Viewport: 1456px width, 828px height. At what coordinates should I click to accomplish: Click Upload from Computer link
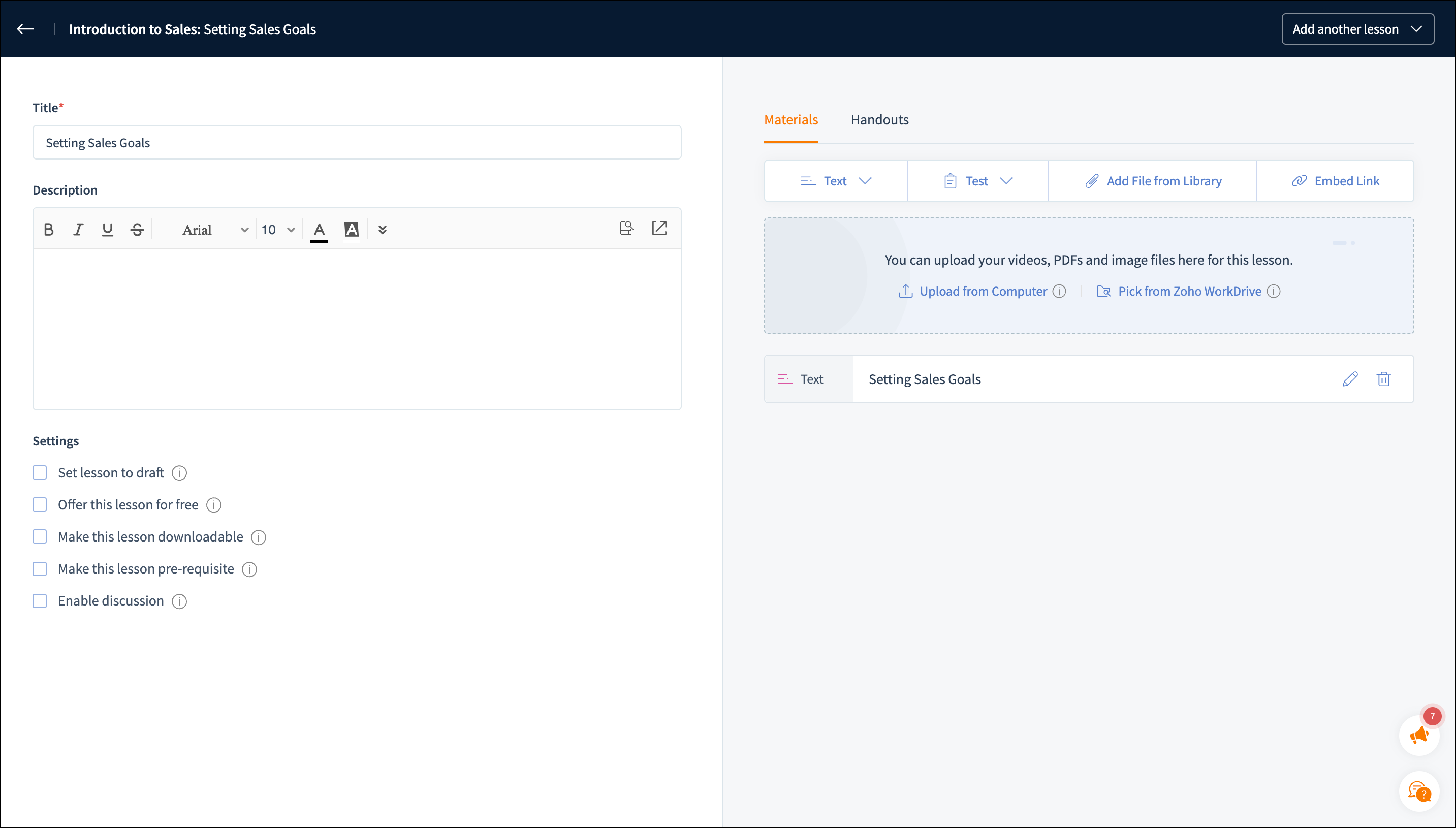click(982, 291)
